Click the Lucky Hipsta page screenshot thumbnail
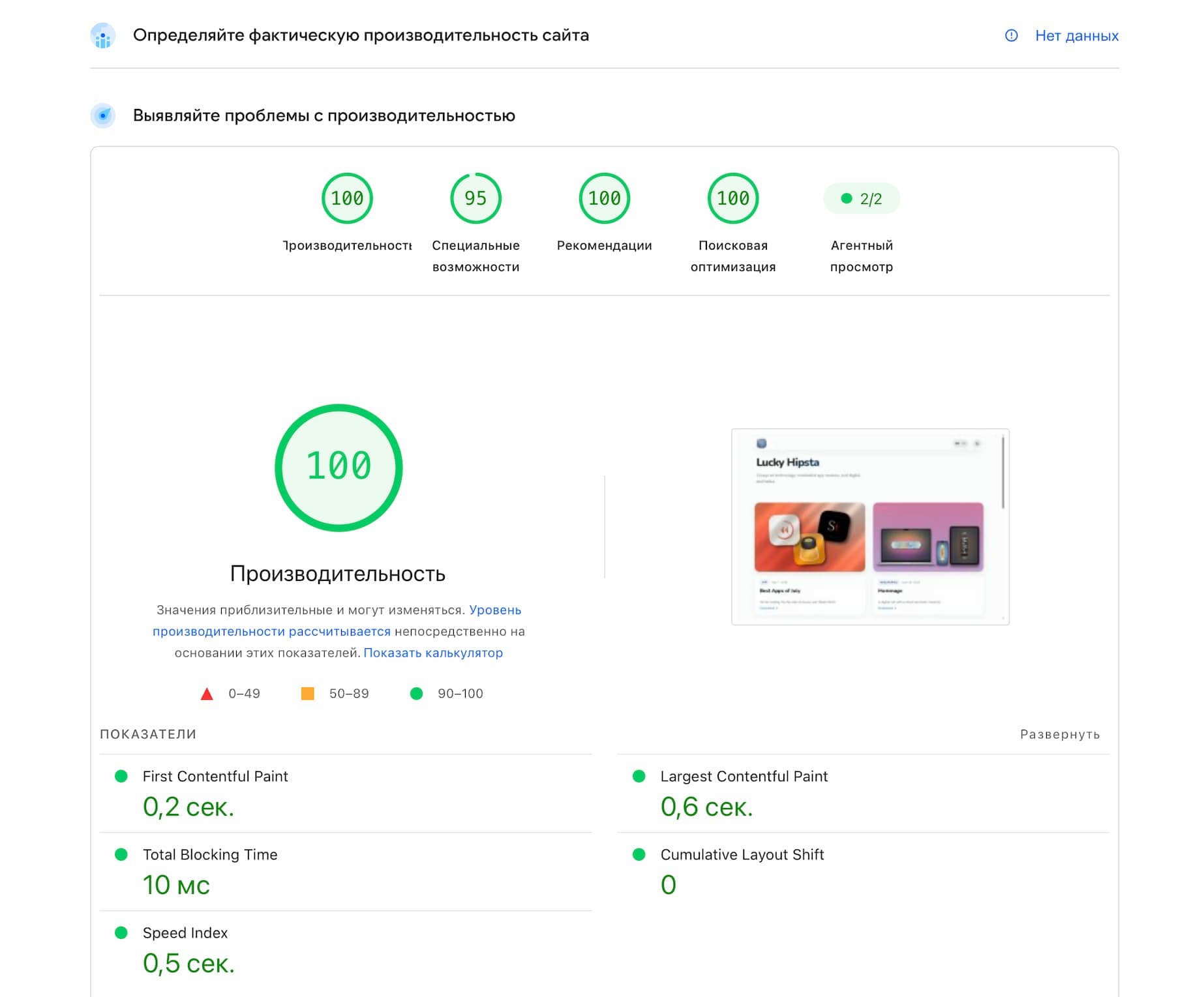 pos(870,527)
